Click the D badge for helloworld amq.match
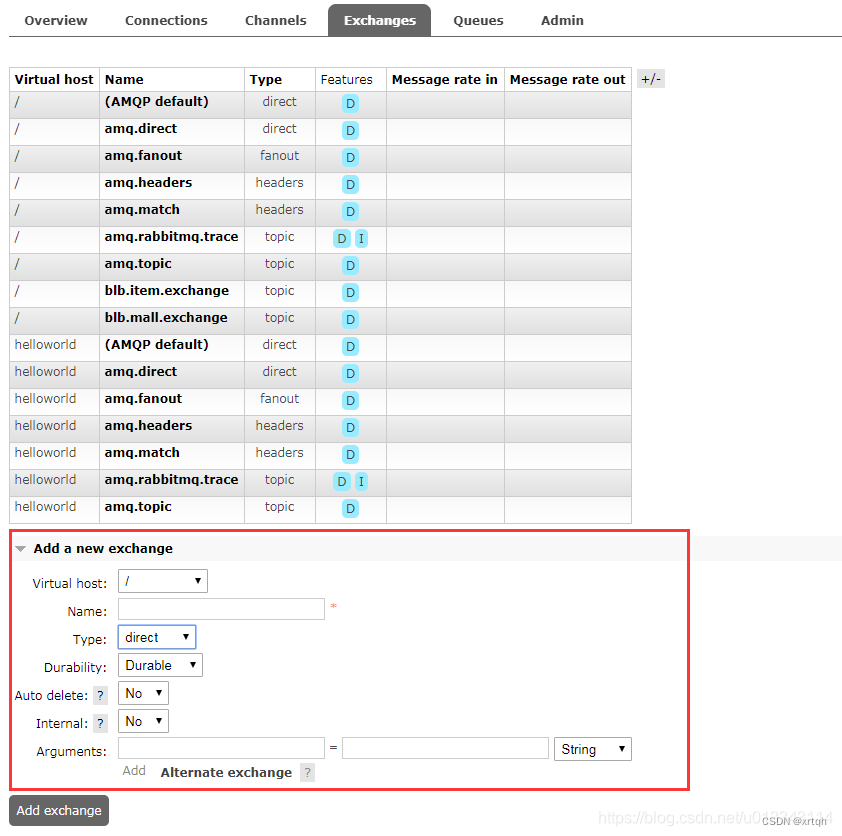 coord(350,454)
